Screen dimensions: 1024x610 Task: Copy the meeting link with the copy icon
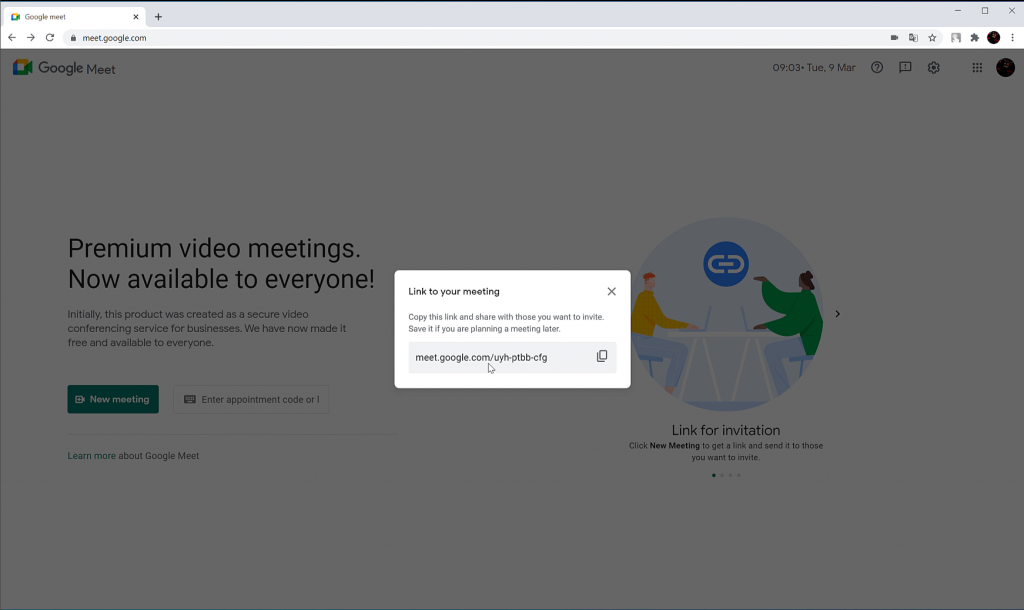(601, 356)
